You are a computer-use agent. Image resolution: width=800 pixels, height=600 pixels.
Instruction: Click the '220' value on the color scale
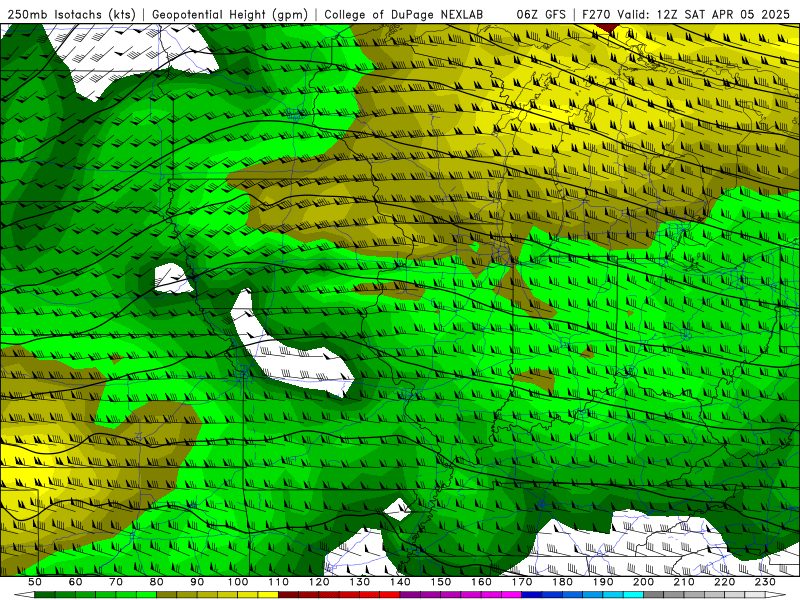(x=724, y=582)
